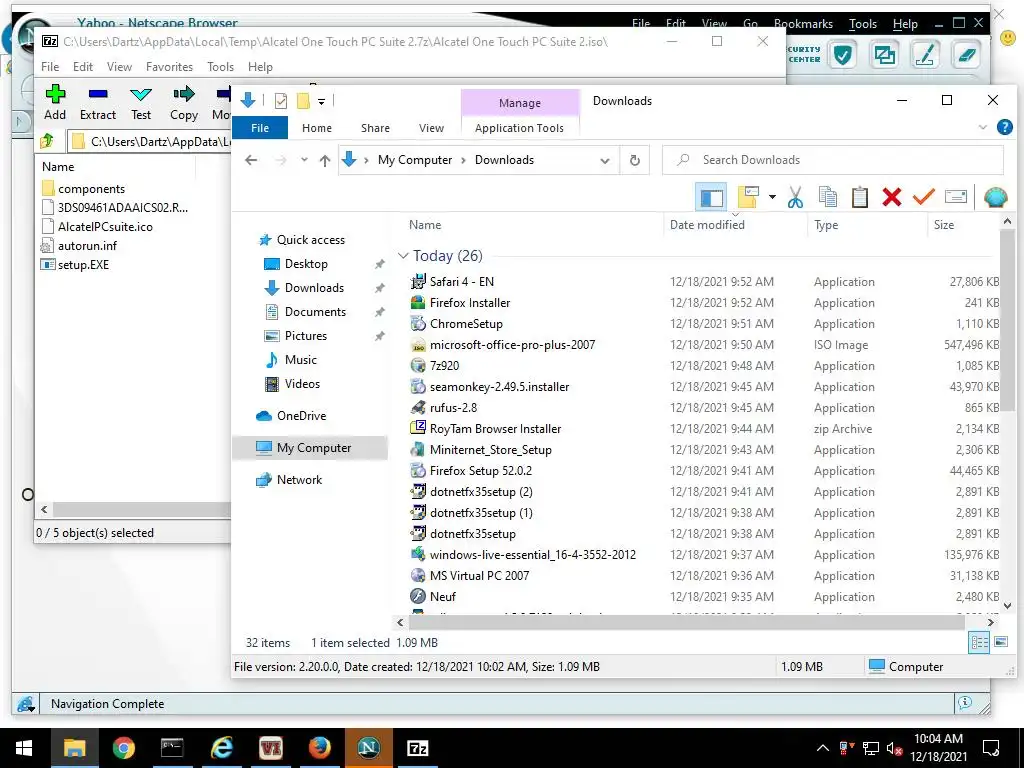The width and height of the screenshot is (1024, 768).
Task: Select Documents in navigation pane
Action: coord(315,312)
